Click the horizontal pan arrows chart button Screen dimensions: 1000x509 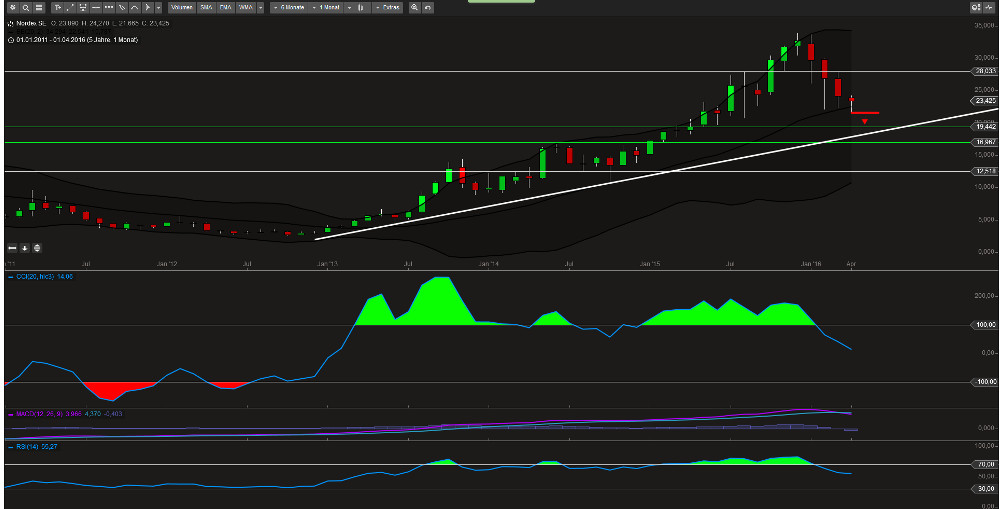pos(12,248)
